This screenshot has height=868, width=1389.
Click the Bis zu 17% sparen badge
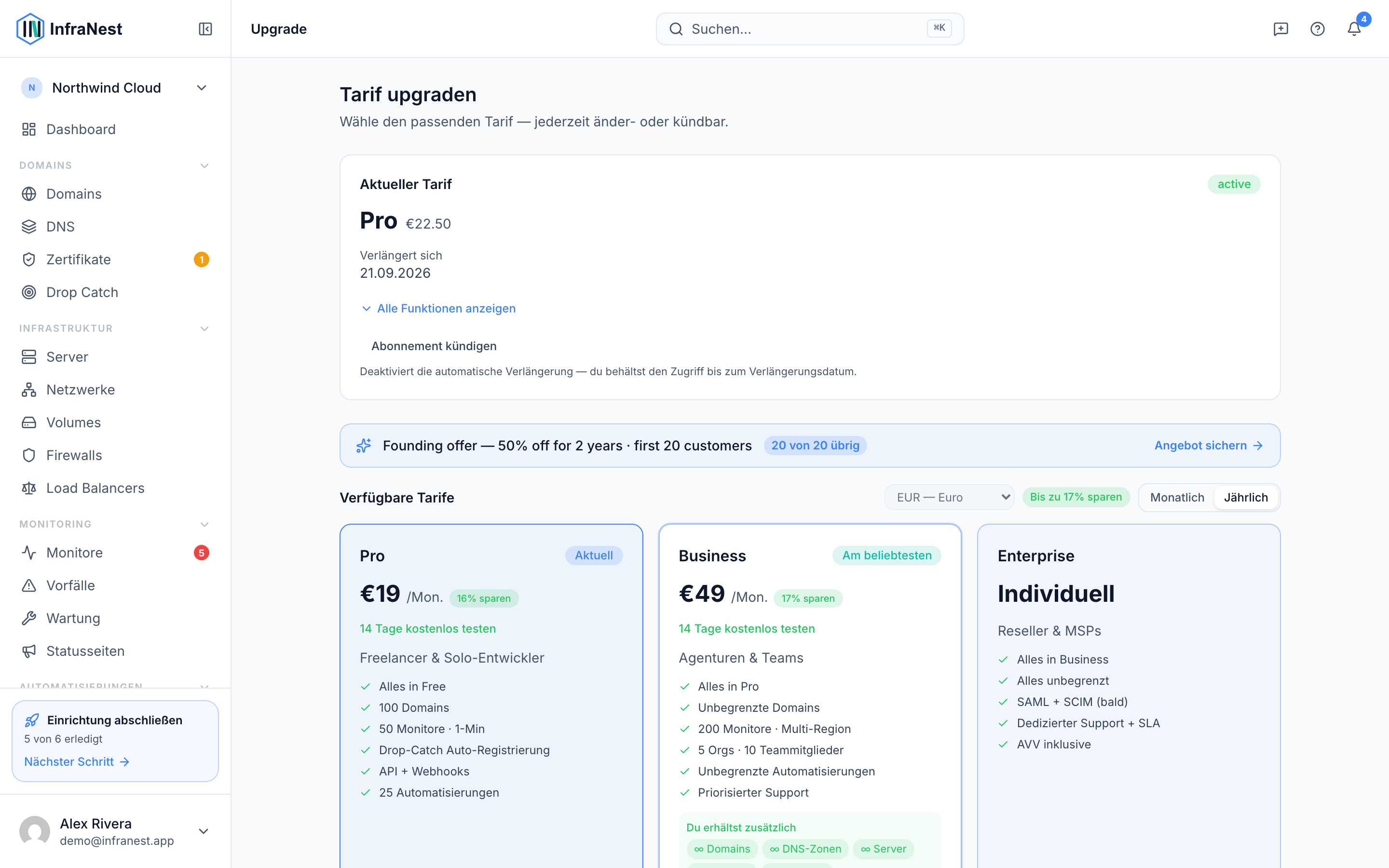[1076, 497]
